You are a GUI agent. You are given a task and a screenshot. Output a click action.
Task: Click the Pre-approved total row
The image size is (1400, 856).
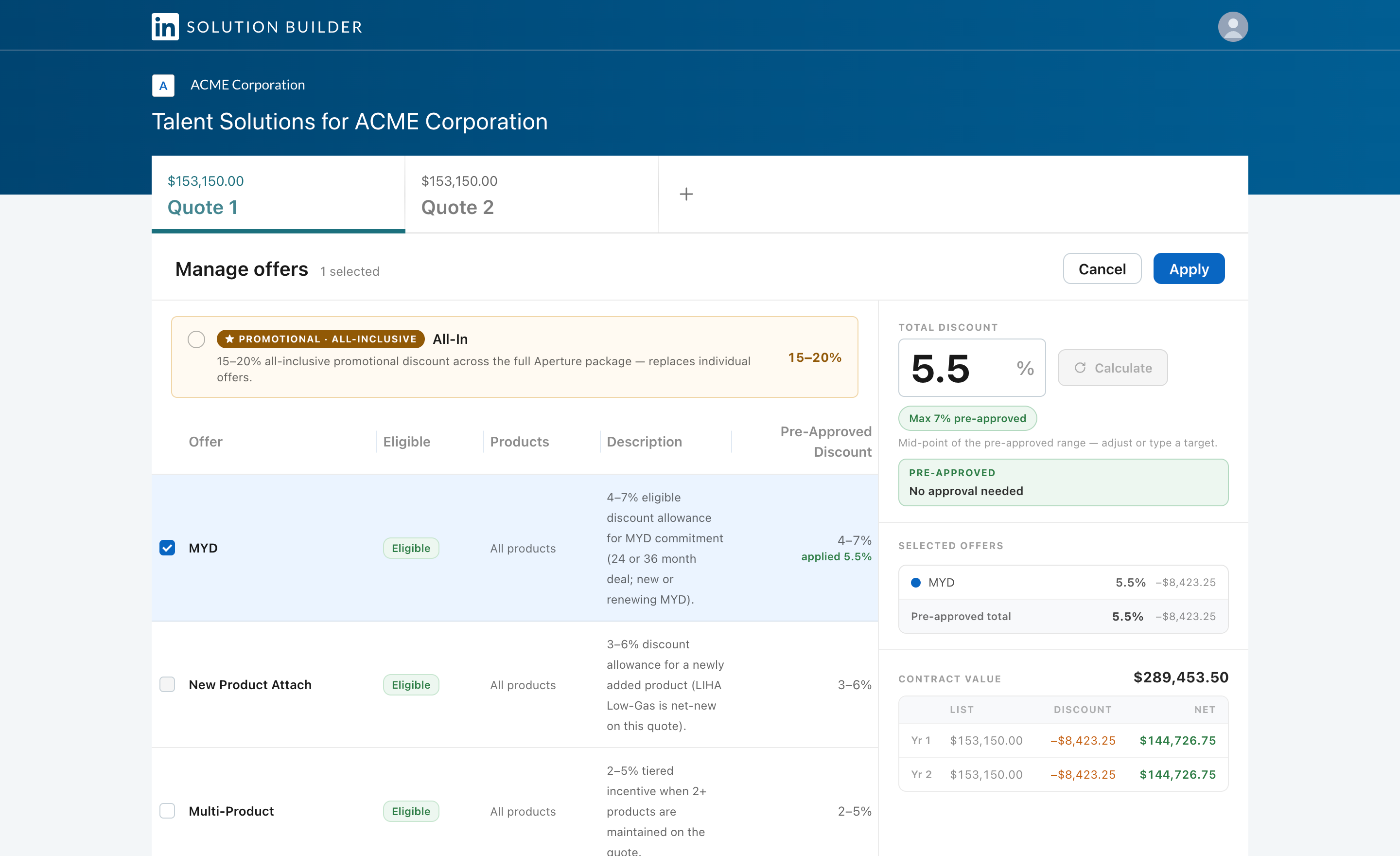pos(1063,616)
